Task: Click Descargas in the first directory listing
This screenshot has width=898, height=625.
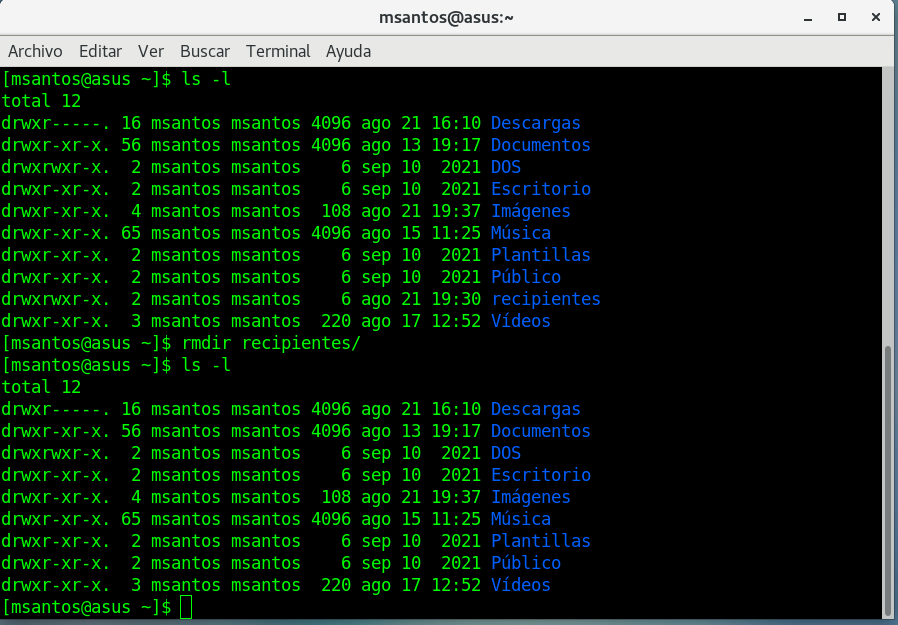Action: [x=535, y=123]
